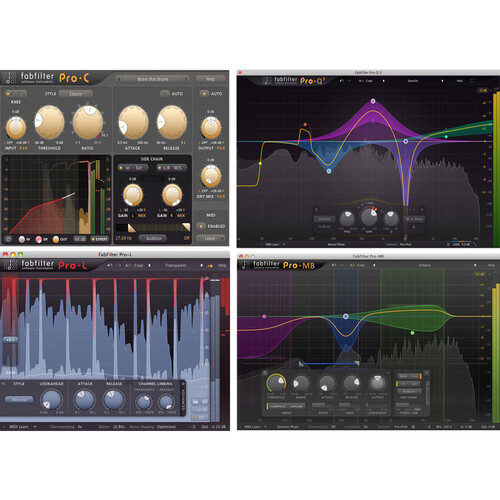The width and height of the screenshot is (500, 500).
Task: Select the red EQ band dot
Action: tap(305, 125)
